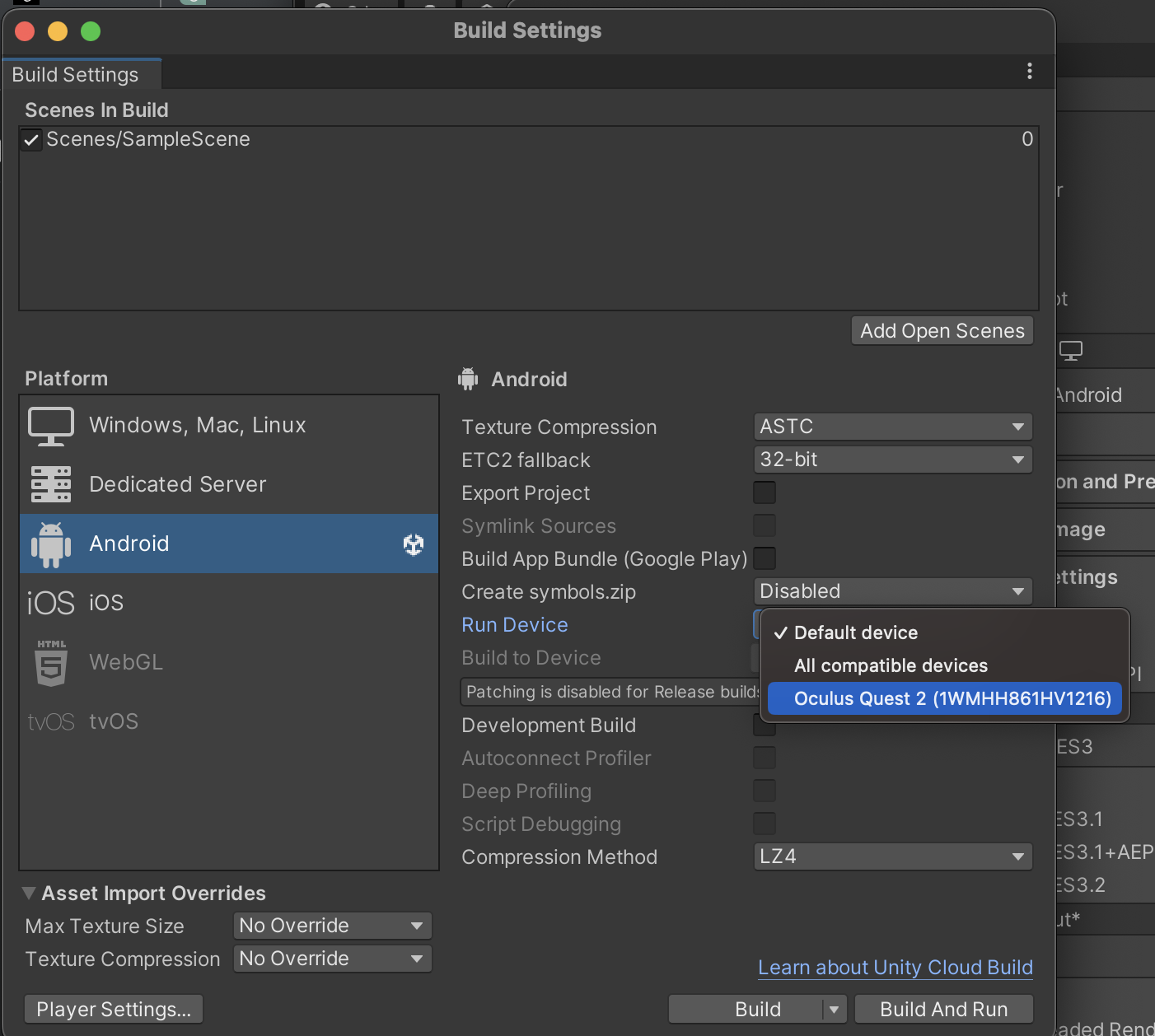Viewport: 1155px width, 1036px height.
Task: Open the Max Texture Size override dropdown
Action: click(x=333, y=926)
